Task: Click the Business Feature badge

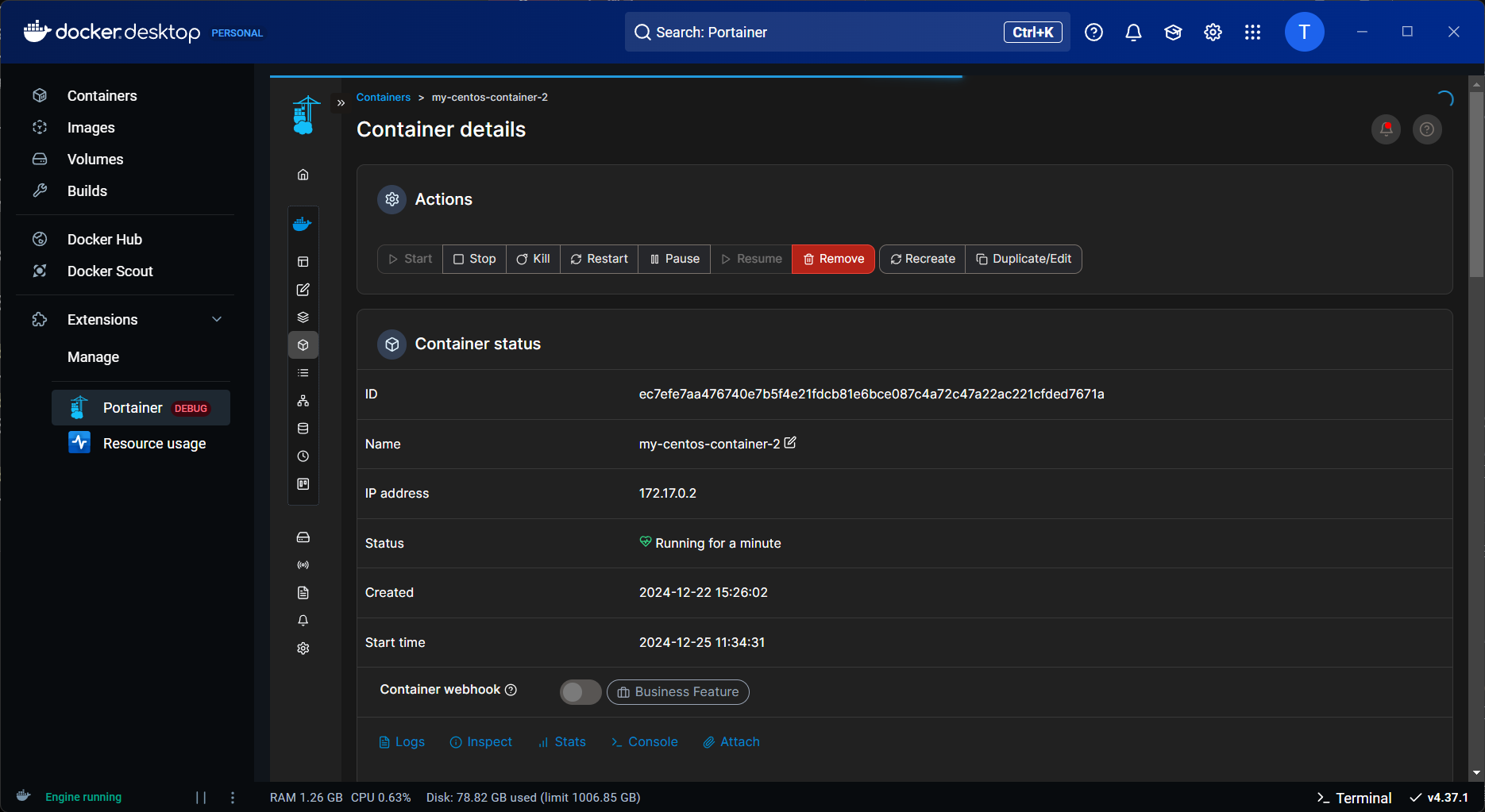Action: (x=678, y=692)
